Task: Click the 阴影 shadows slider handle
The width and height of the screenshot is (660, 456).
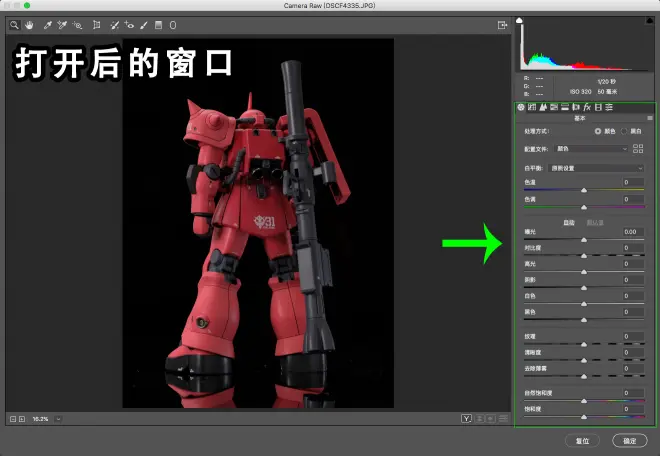Action: click(x=584, y=288)
